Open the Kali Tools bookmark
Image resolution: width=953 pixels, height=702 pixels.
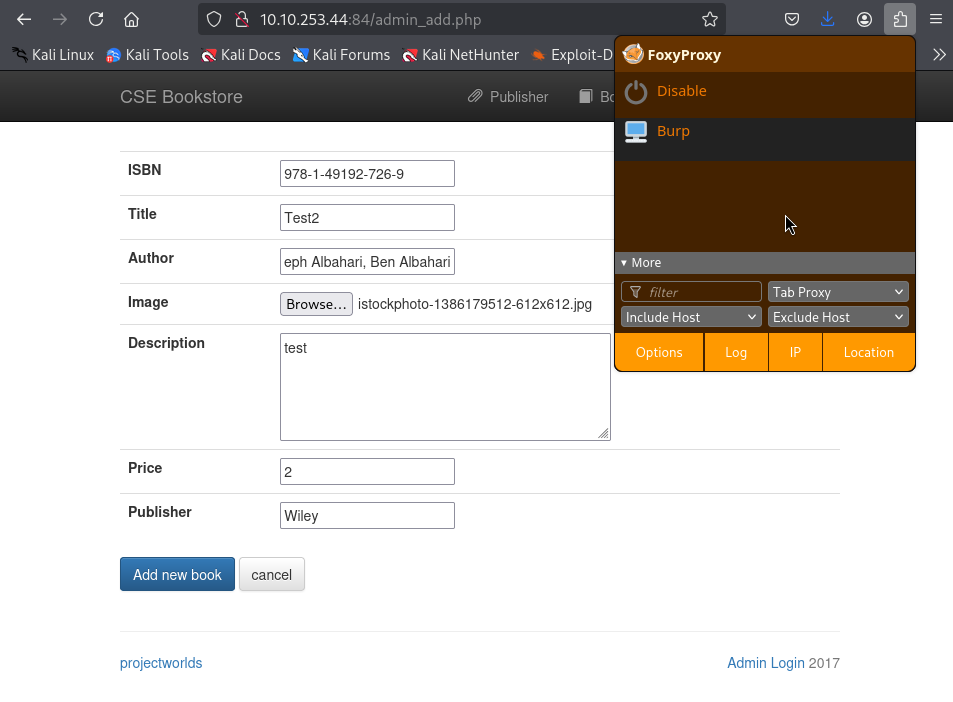(147, 55)
